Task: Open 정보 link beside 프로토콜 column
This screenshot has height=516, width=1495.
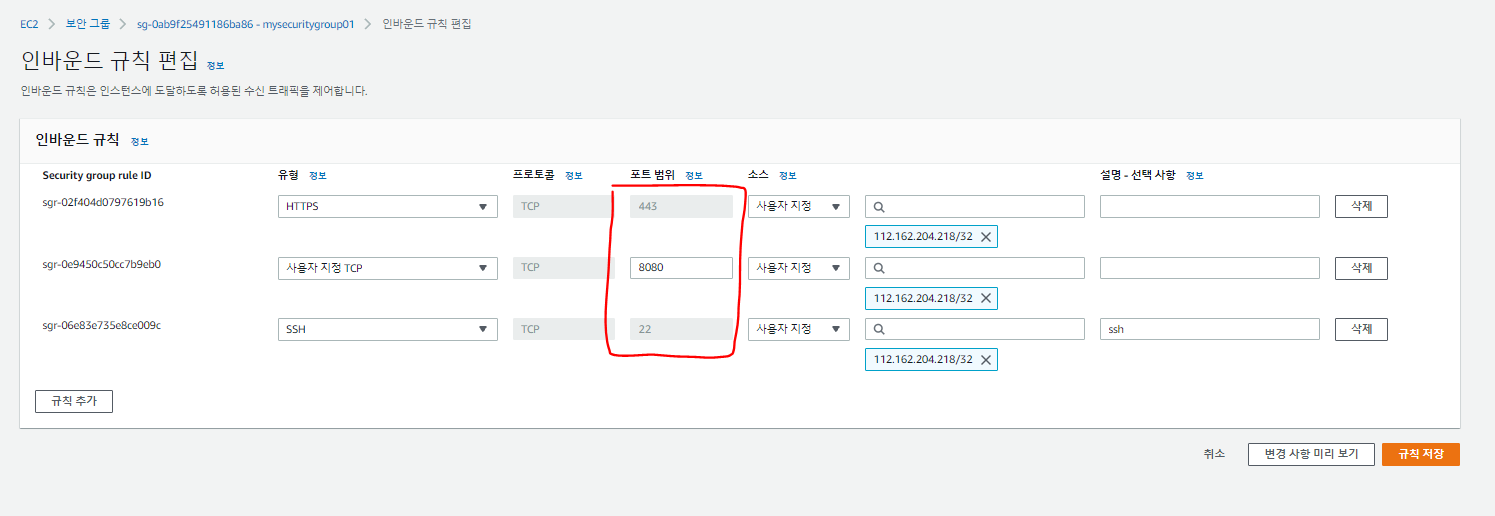Action: (x=574, y=176)
